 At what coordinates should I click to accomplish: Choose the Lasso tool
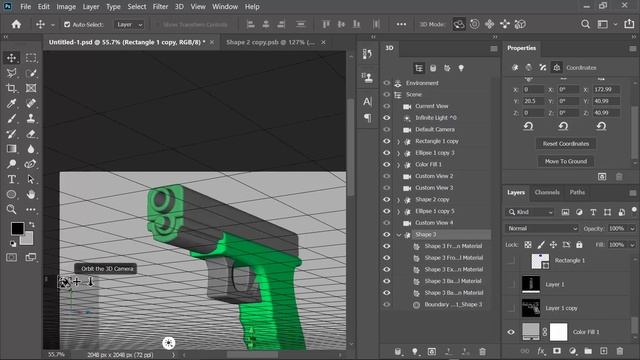coord(11,73)
